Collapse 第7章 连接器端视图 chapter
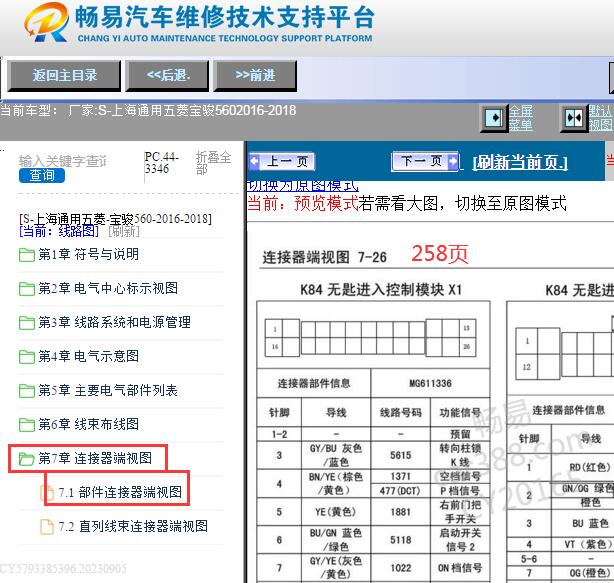This screenshot has height=583, width=614. coord(95,458)
